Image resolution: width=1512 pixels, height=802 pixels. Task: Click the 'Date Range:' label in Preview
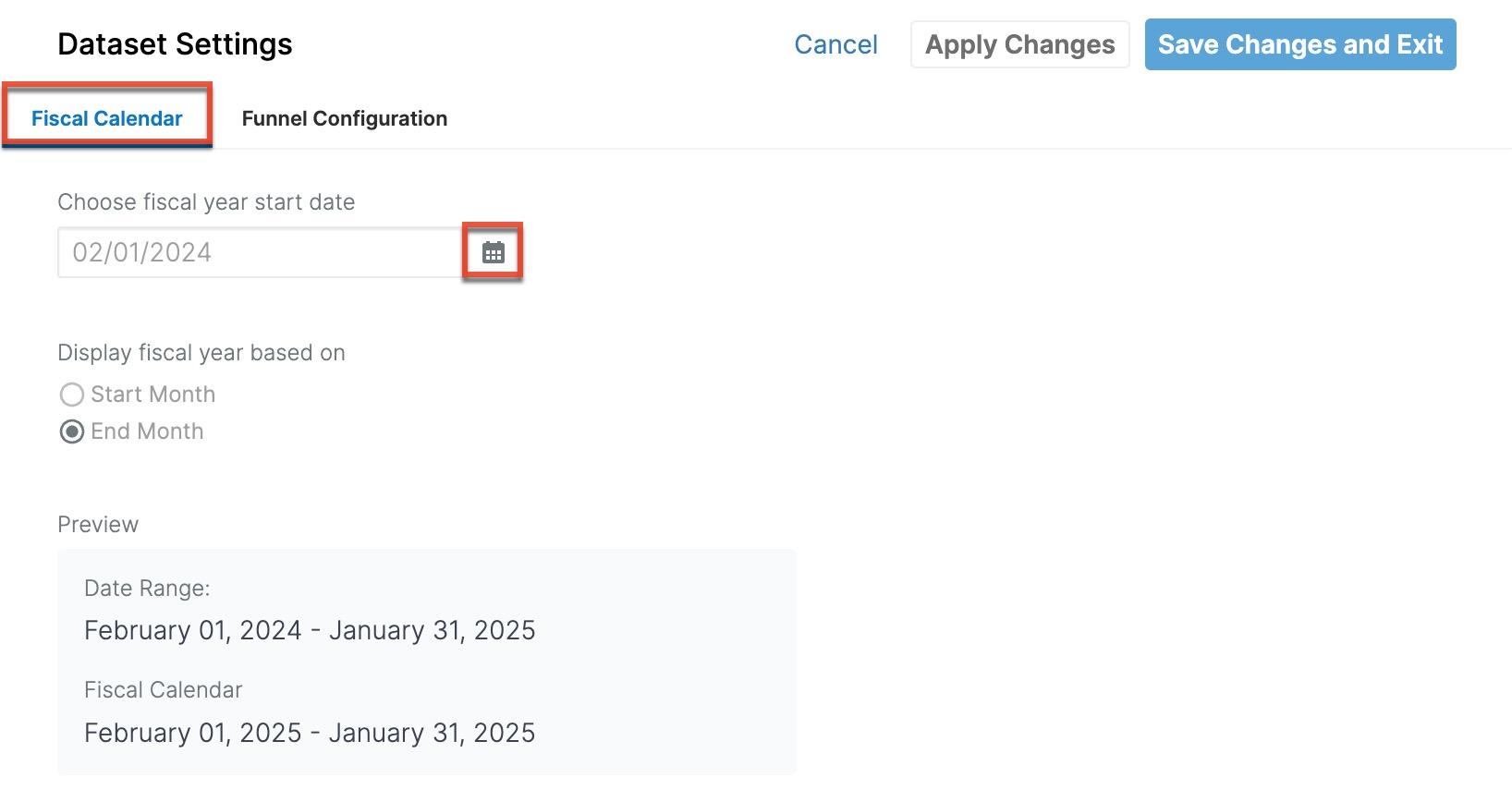(147, 589)
